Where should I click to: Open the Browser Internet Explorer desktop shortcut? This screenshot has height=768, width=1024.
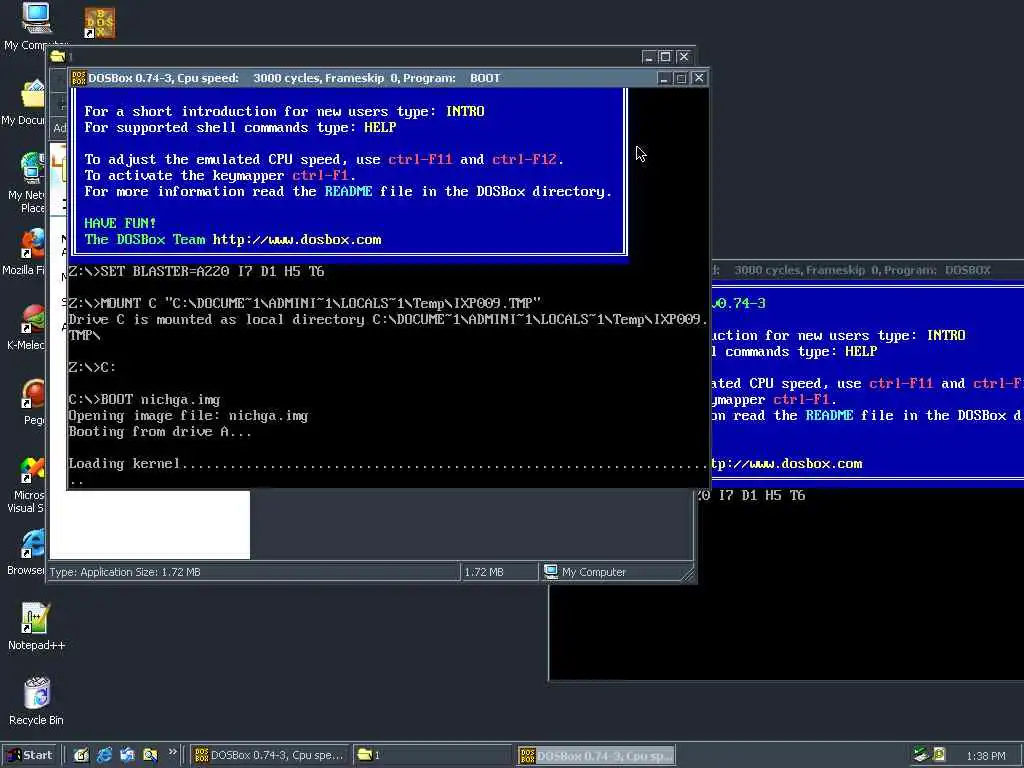[33, 545]
